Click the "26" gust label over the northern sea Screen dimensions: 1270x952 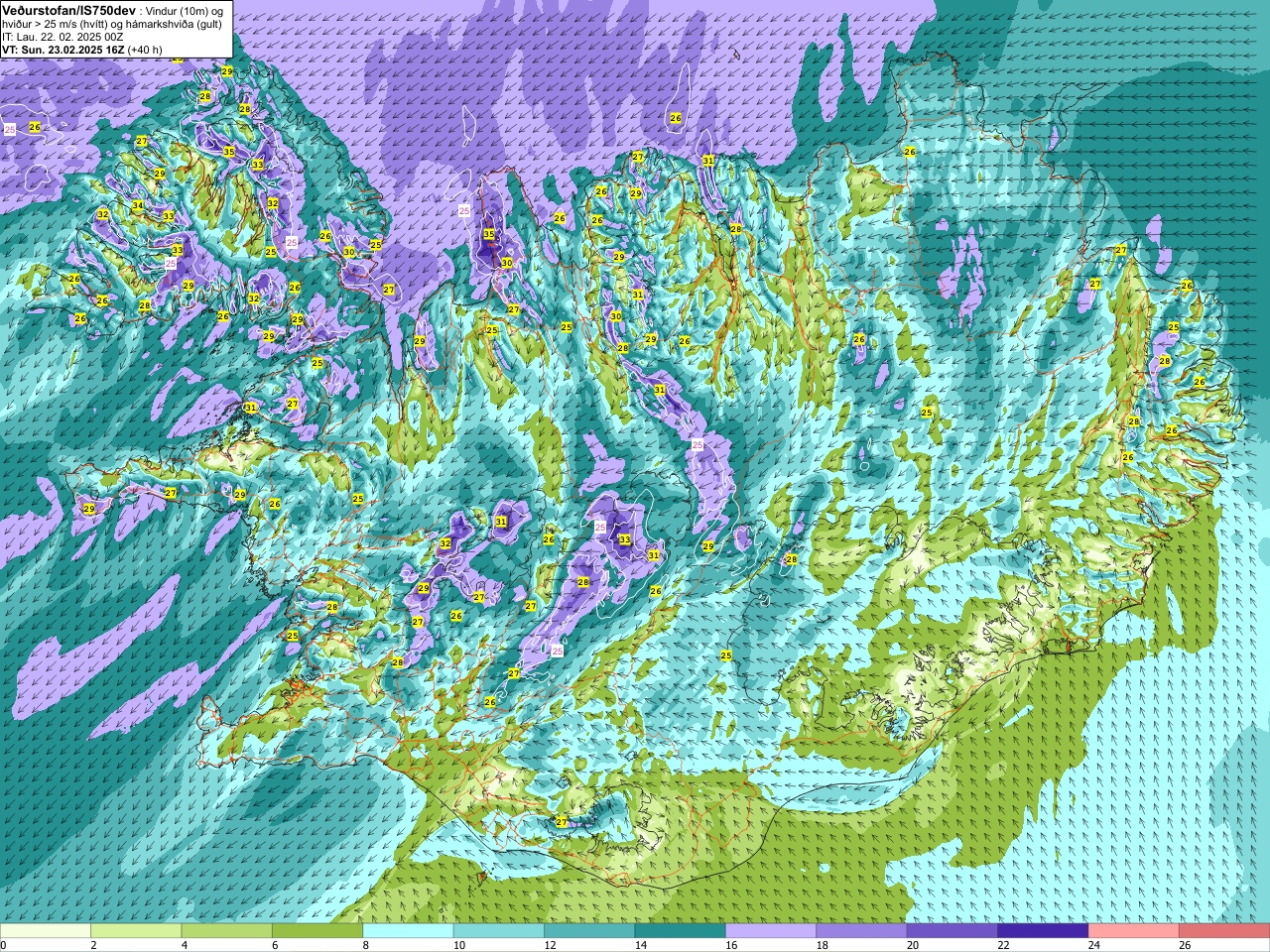[676, 118]
